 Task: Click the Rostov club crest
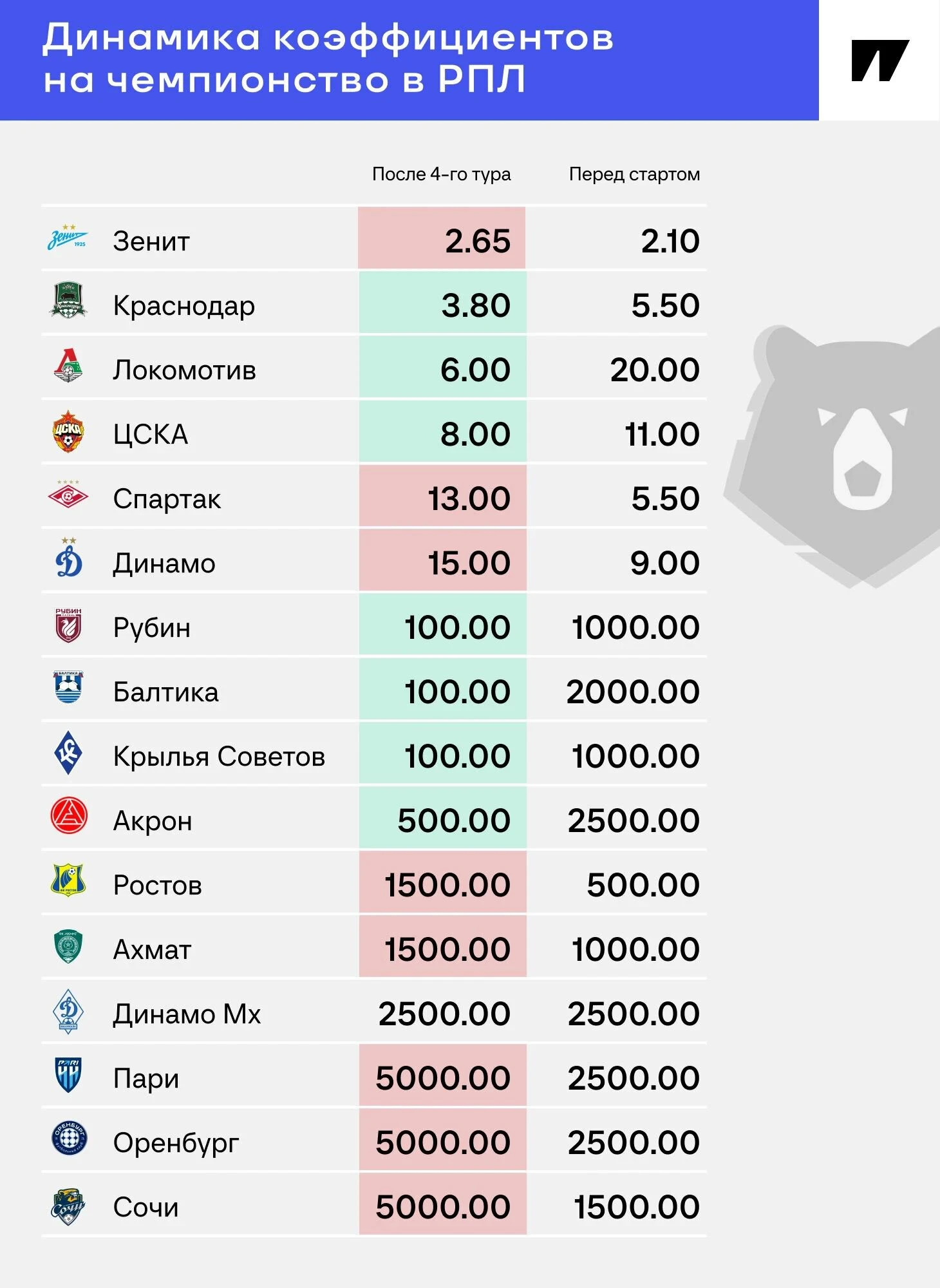point(68,880)
